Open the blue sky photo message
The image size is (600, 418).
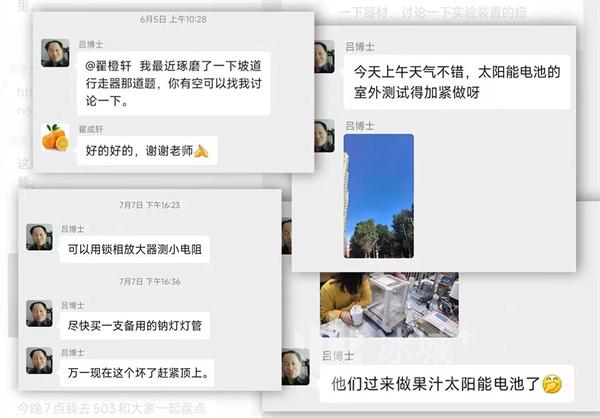[x=379, y=196]
